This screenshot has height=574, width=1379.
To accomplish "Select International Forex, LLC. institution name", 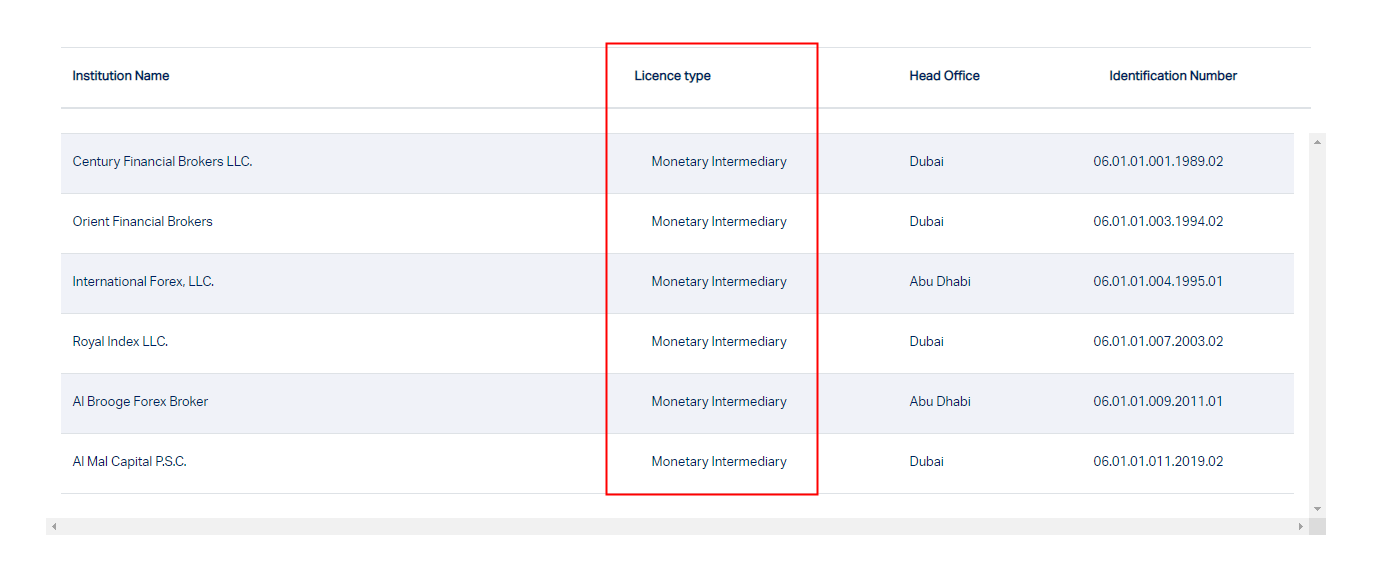I will coord(143,282).
